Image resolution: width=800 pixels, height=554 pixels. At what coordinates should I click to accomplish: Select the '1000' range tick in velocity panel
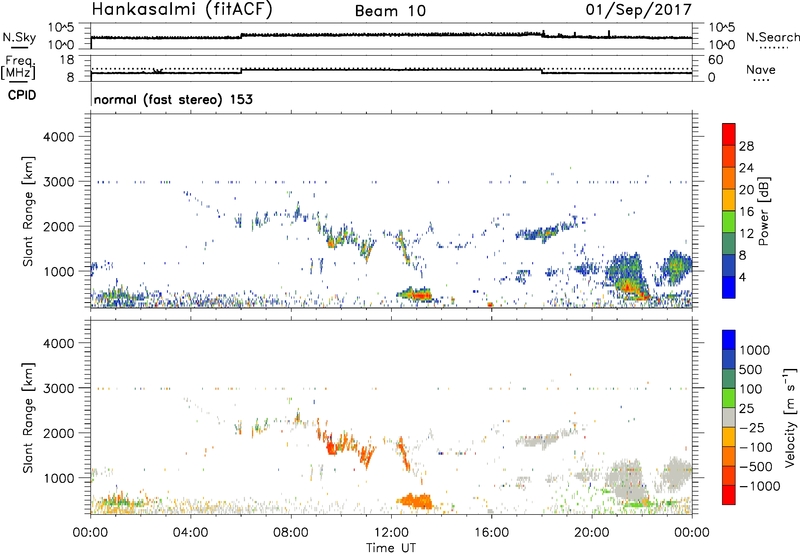point(58,478)
